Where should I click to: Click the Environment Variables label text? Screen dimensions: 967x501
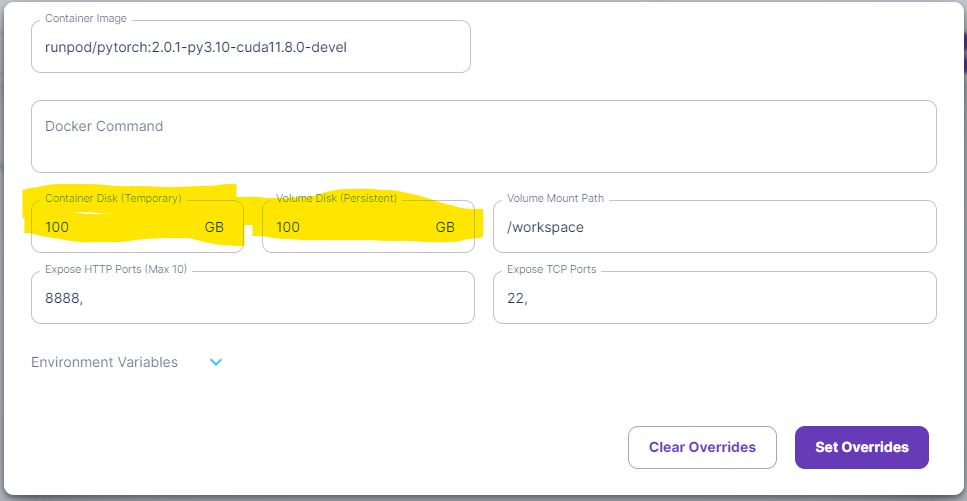[x=104, y=362]
